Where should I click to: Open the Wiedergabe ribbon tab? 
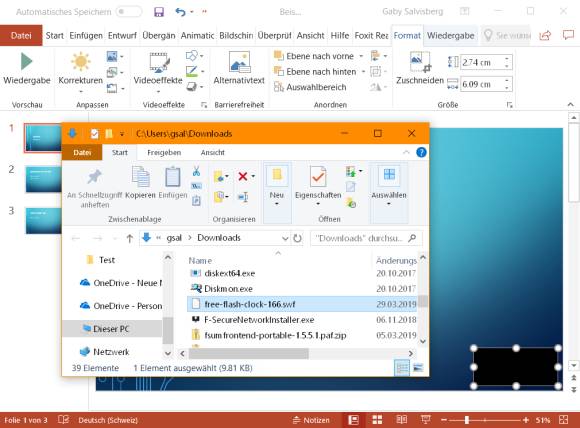click(451, 36)
